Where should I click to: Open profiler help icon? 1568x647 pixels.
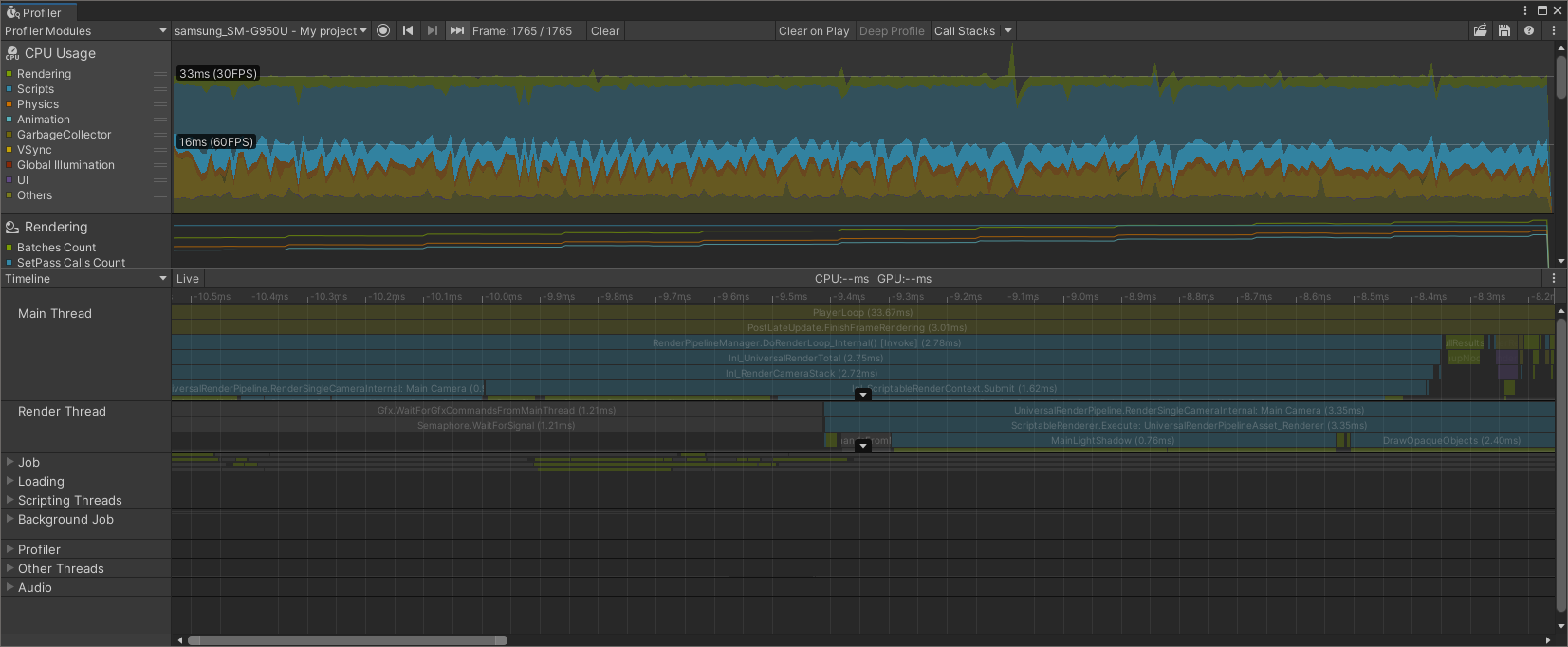(1529, 30)
